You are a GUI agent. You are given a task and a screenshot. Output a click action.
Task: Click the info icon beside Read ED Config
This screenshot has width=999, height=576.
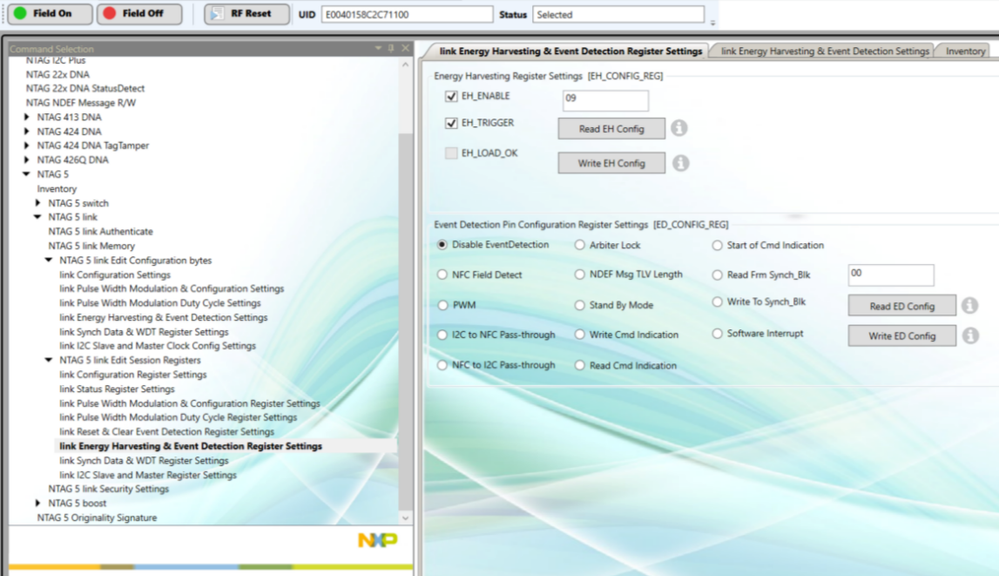(x=970, y=305)
